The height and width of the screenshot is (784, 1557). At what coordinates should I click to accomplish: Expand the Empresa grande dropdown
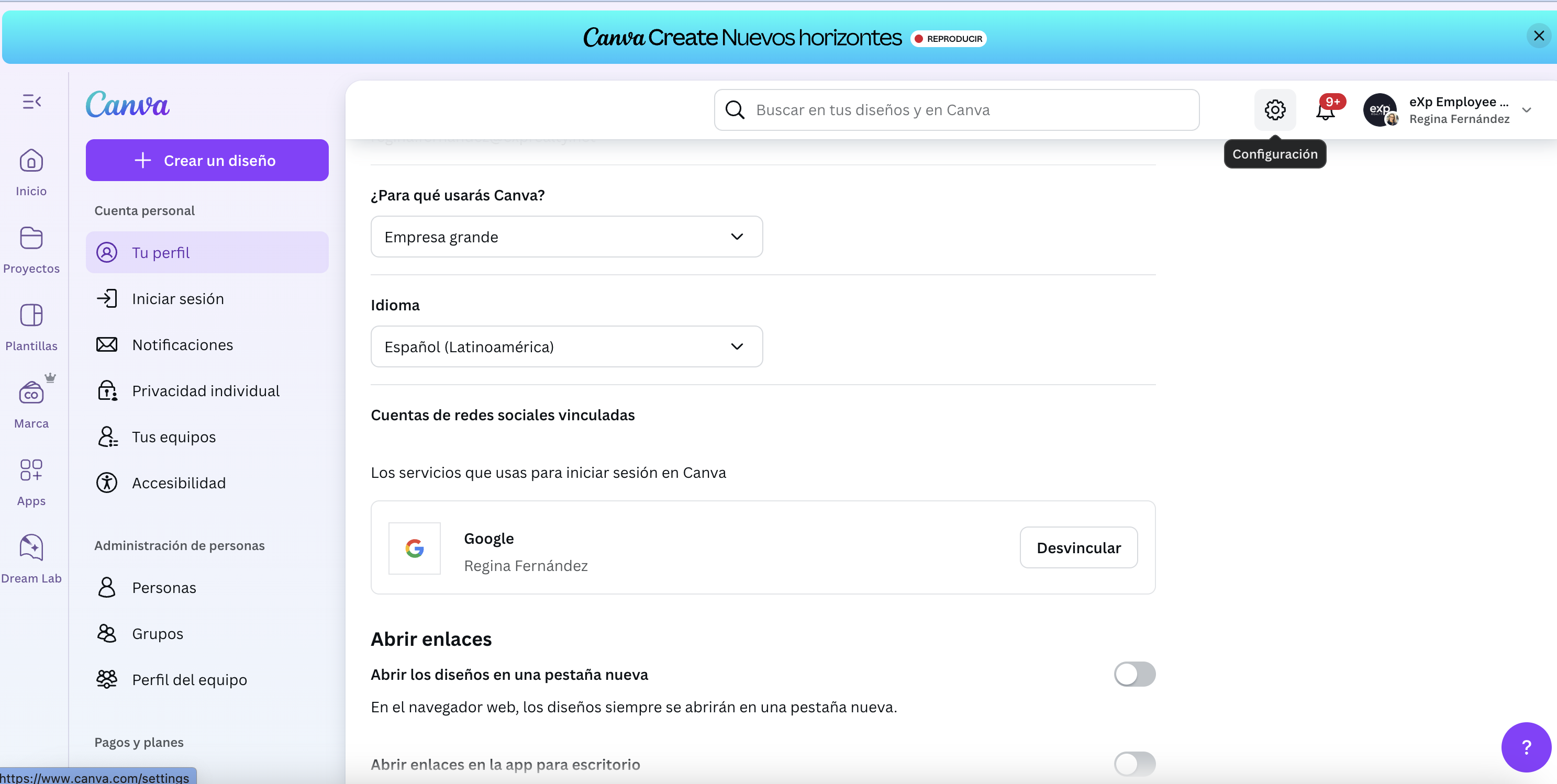[566, 237]
